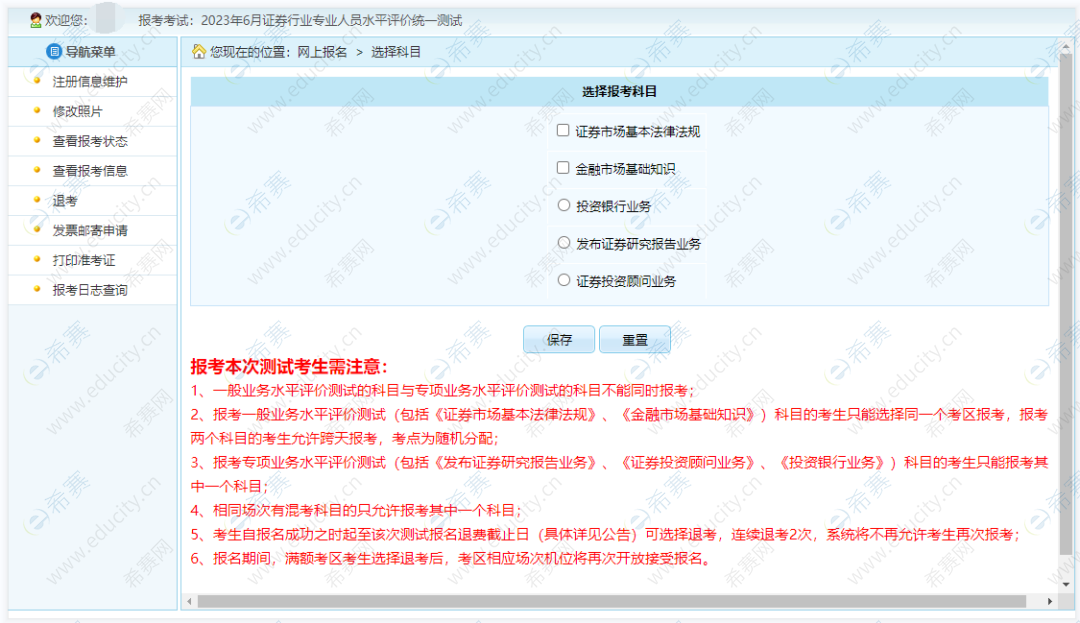Select the 投资银行业务 radio button
Screen dimensions: 1080x623
point(564,205)
